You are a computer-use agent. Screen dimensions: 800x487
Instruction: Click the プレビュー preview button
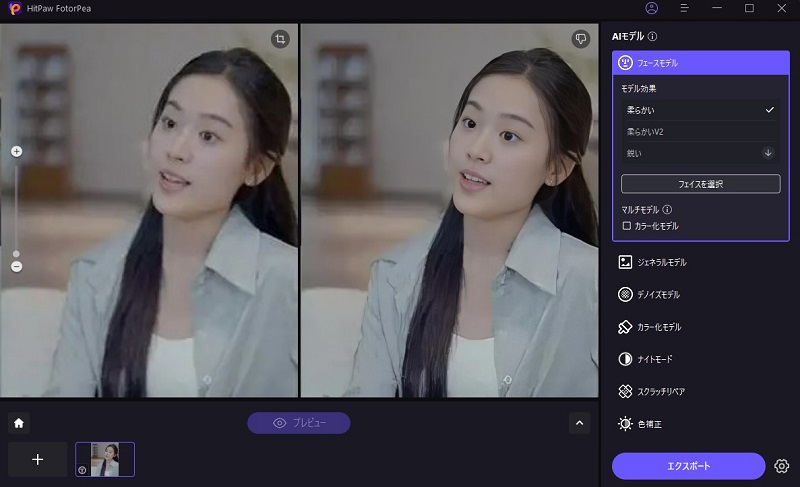tap(298, 423)
